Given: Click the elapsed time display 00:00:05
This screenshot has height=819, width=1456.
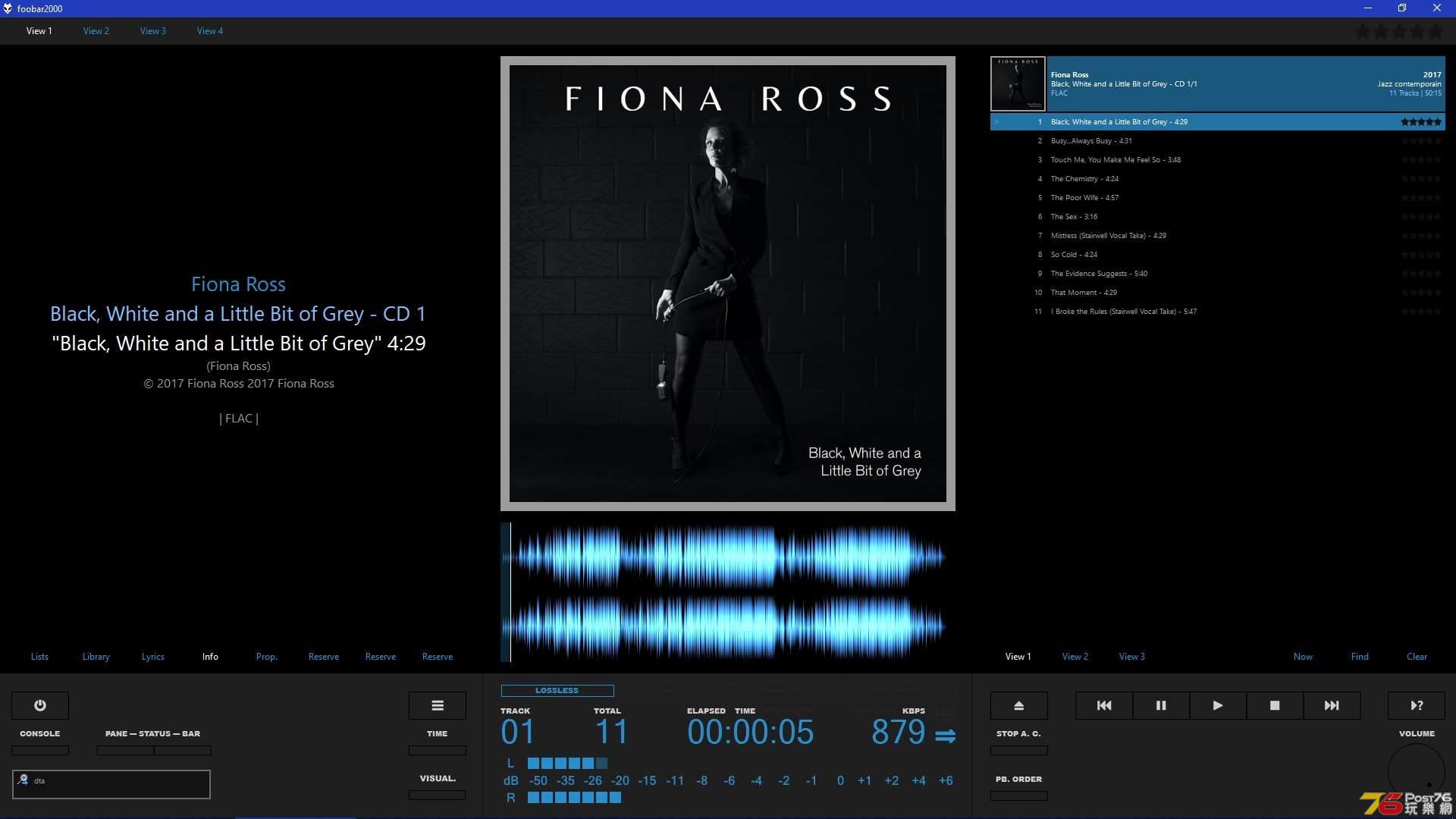Looking at the screenshot, I should [x=751, y=733].
